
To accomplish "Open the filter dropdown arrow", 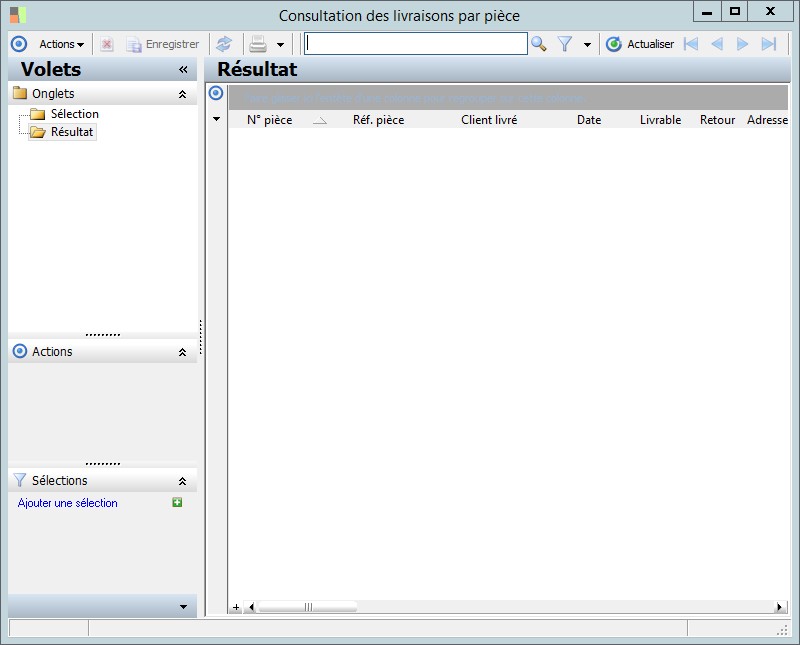I will (587, 44).
